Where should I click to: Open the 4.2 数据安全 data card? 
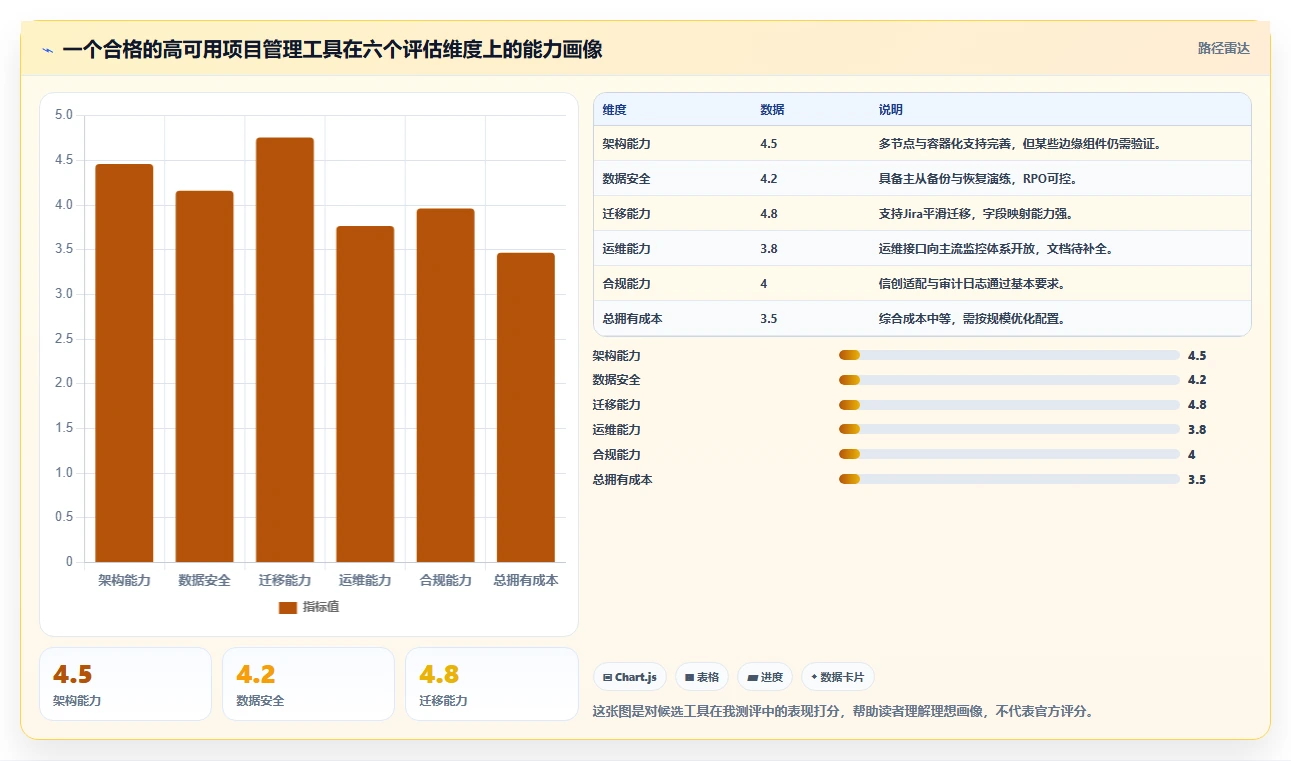pyautogui.click(x=308, y=684)
